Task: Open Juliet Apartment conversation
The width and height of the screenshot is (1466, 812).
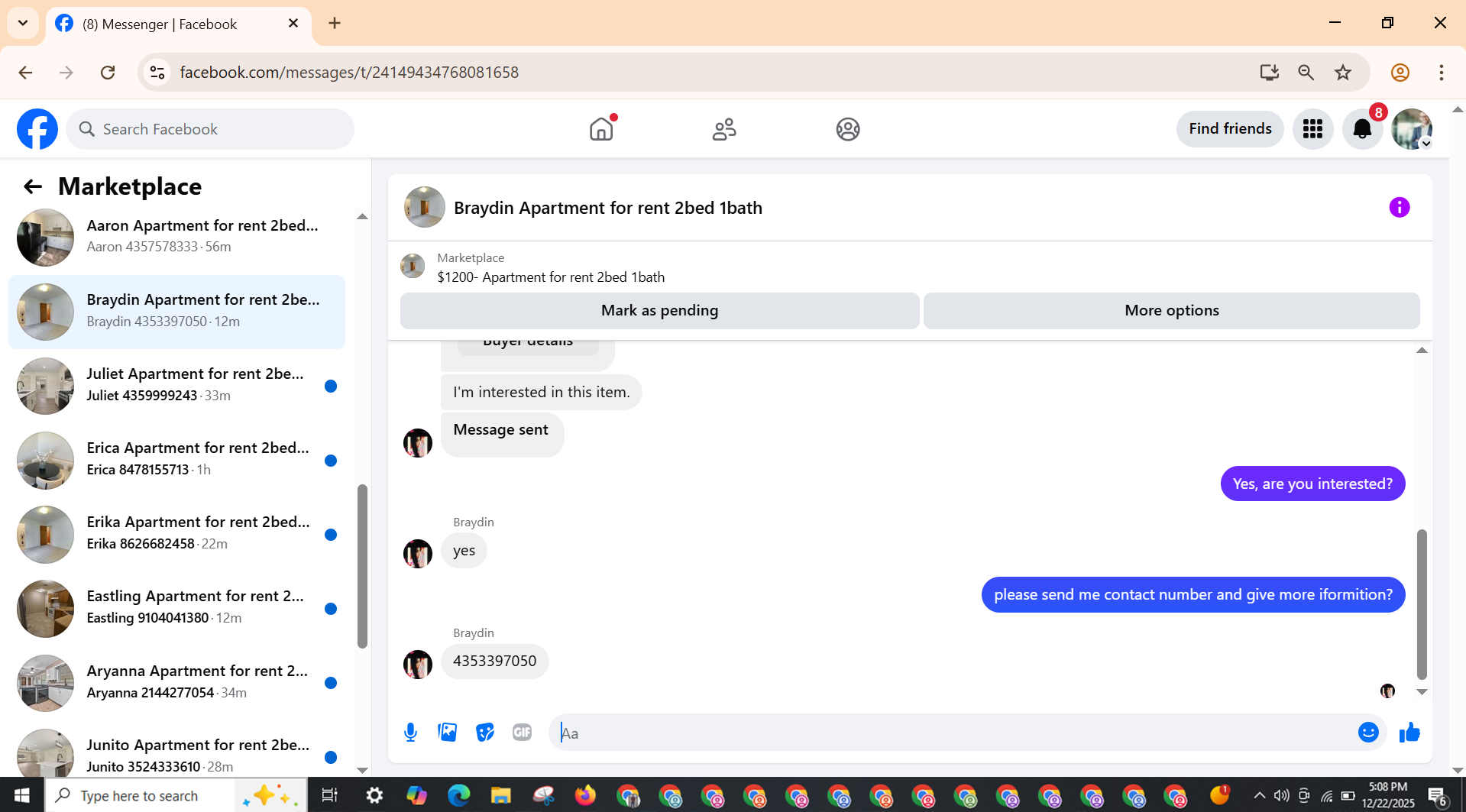Action: pos(177,385)
